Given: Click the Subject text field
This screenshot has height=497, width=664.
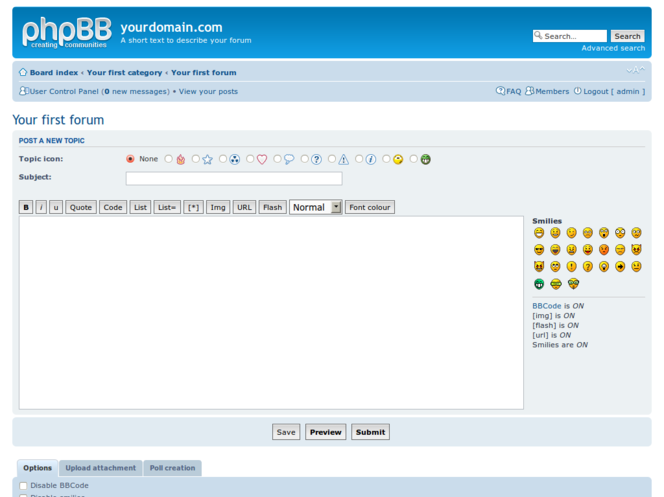Looking at the screenshot, I should 233,178.
